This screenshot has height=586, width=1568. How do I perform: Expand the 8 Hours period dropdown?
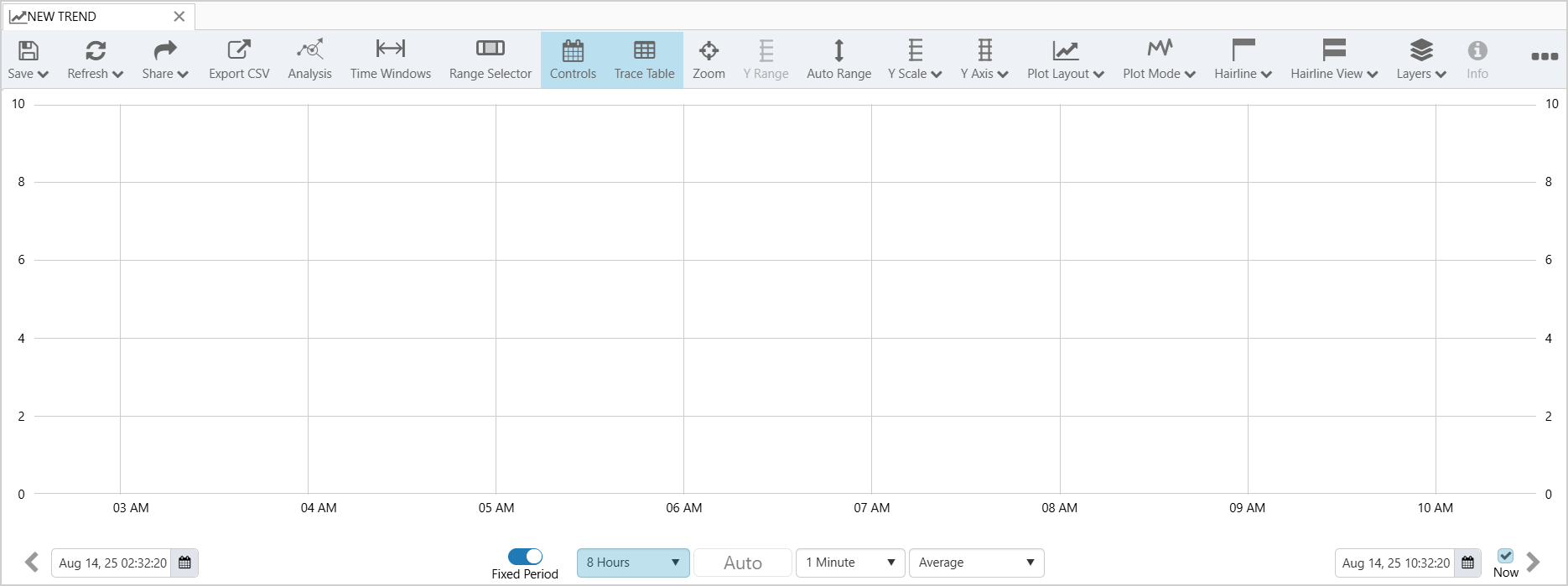coord(633,563)
